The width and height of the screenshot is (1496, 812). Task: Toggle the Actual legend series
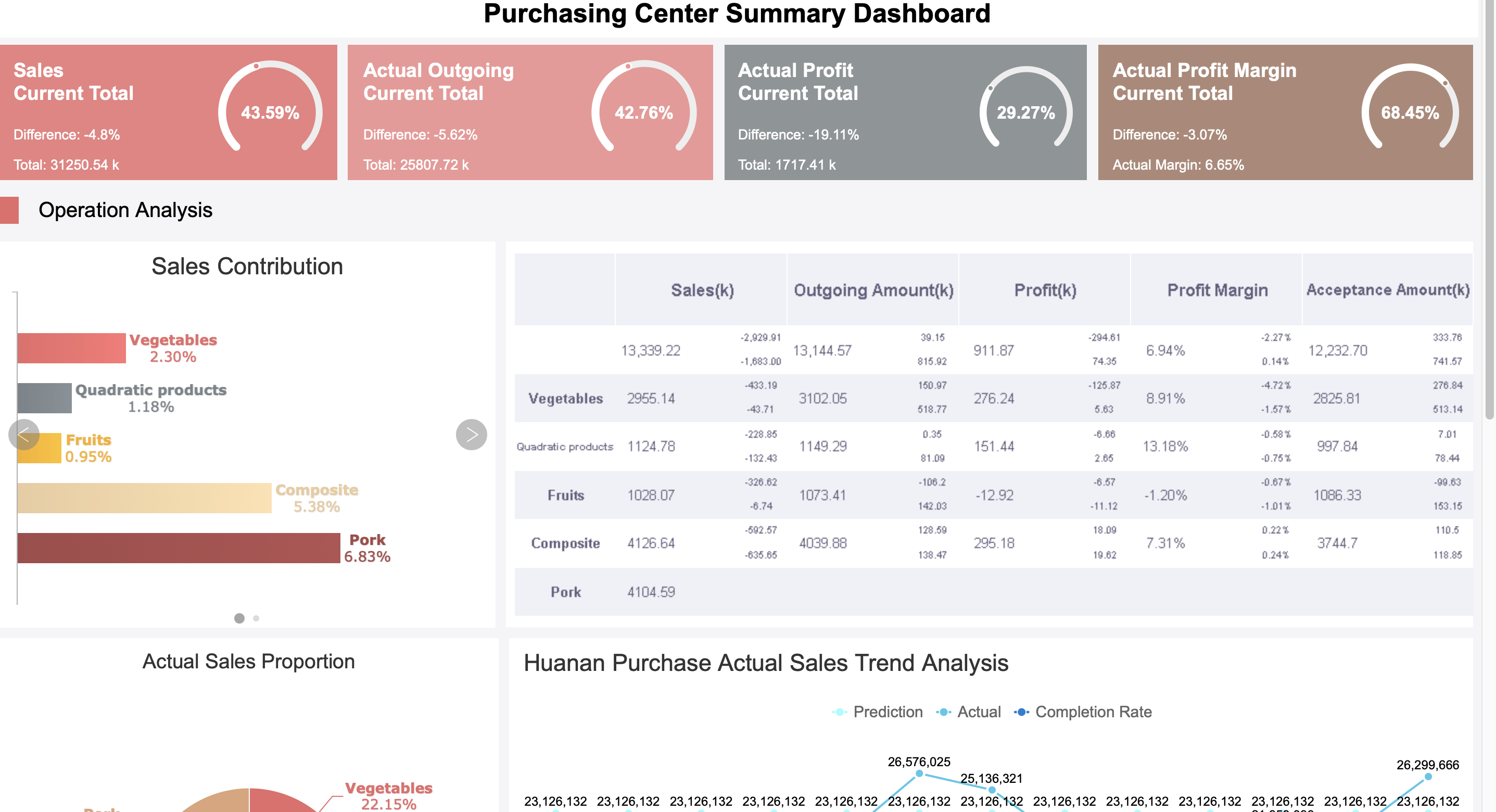968,712
